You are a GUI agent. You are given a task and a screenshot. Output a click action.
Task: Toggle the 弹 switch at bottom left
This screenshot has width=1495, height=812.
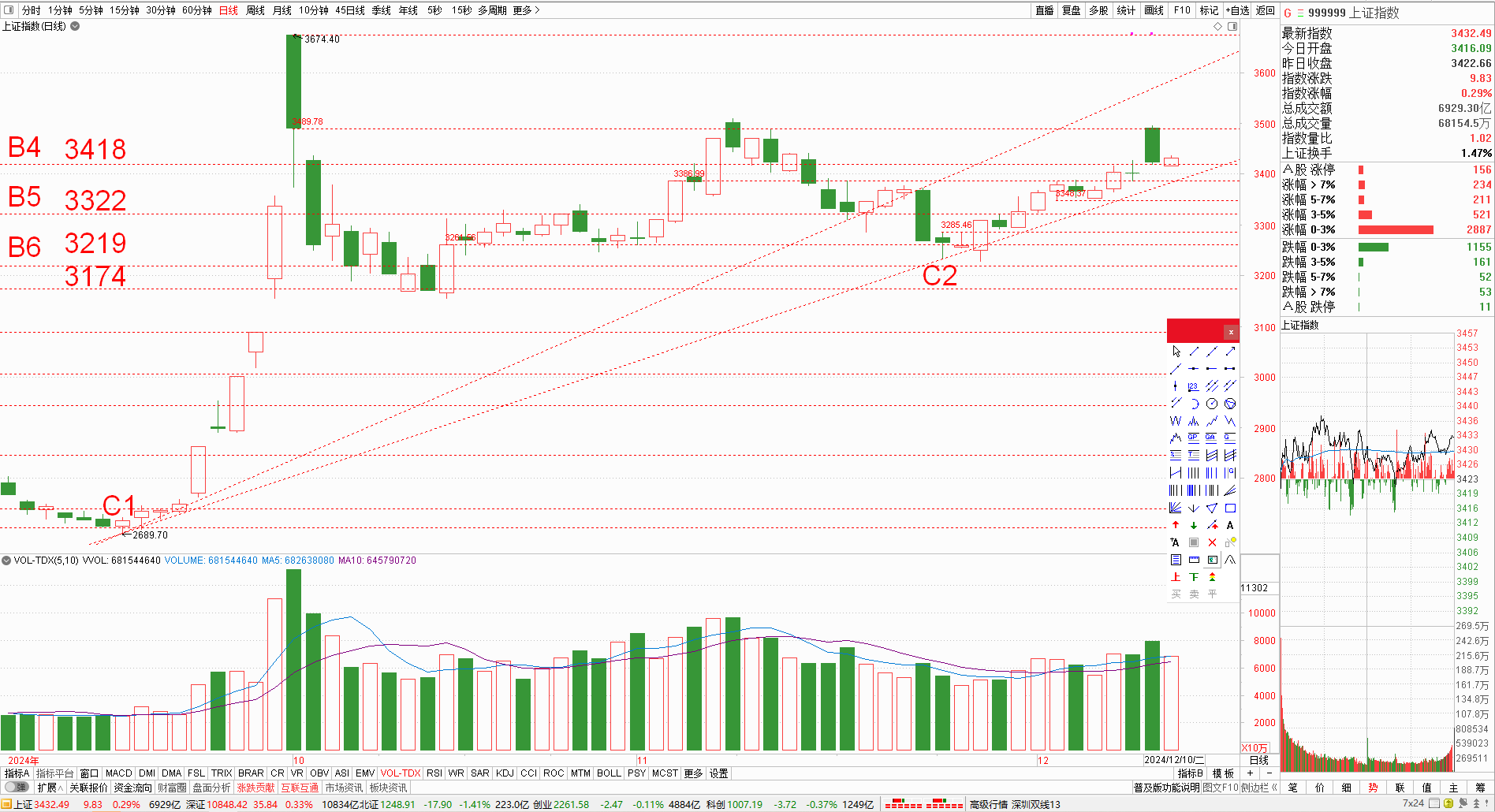[x=17, y=788]
